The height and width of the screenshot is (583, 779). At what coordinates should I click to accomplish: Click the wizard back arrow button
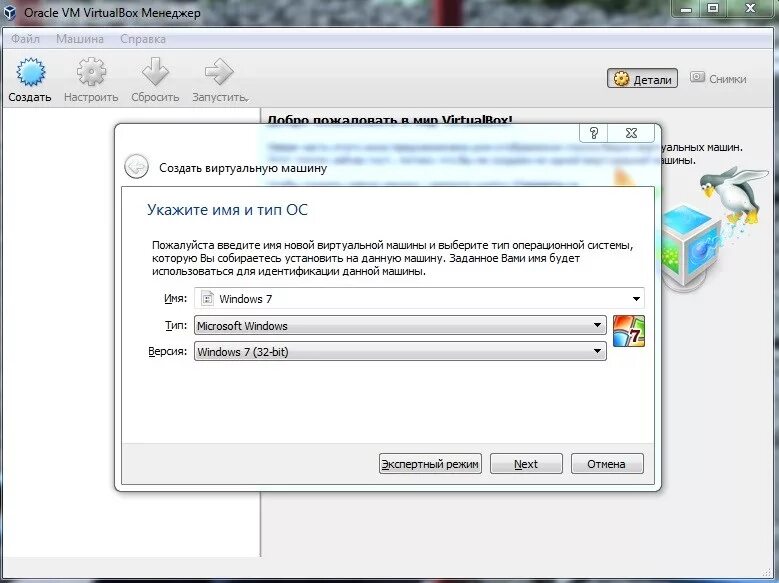[136, 167]
